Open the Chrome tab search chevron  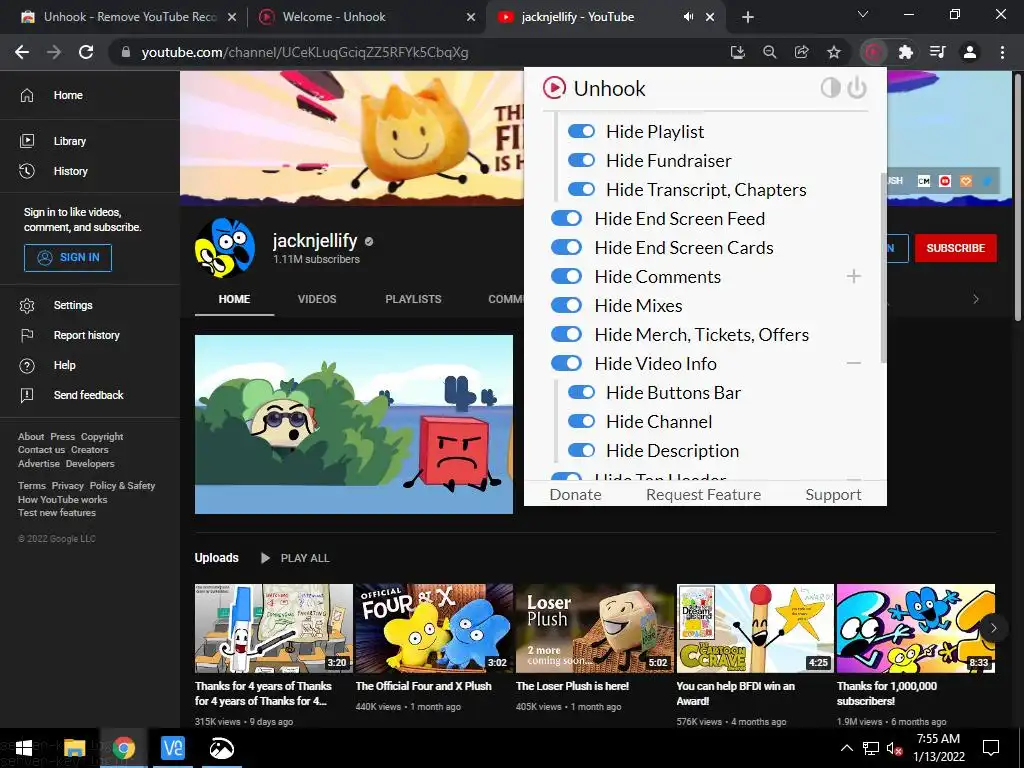tap(863, 14)
